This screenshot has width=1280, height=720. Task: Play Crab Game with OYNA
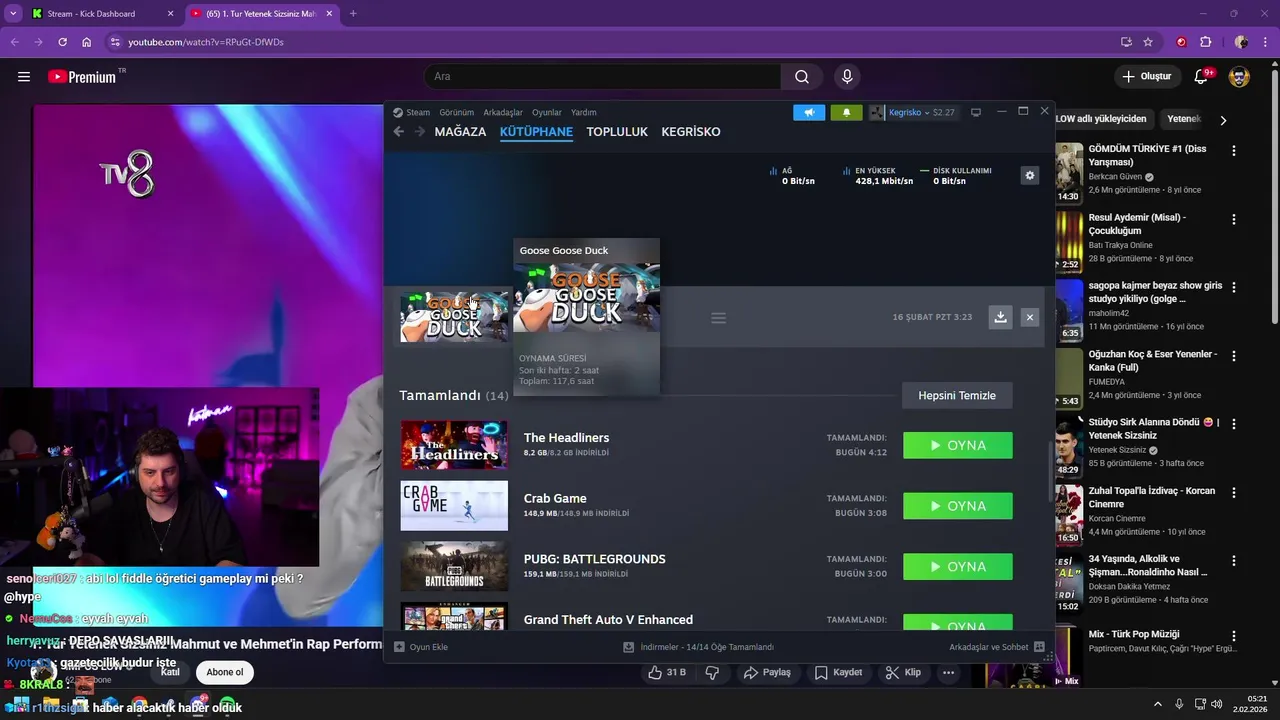958,506
